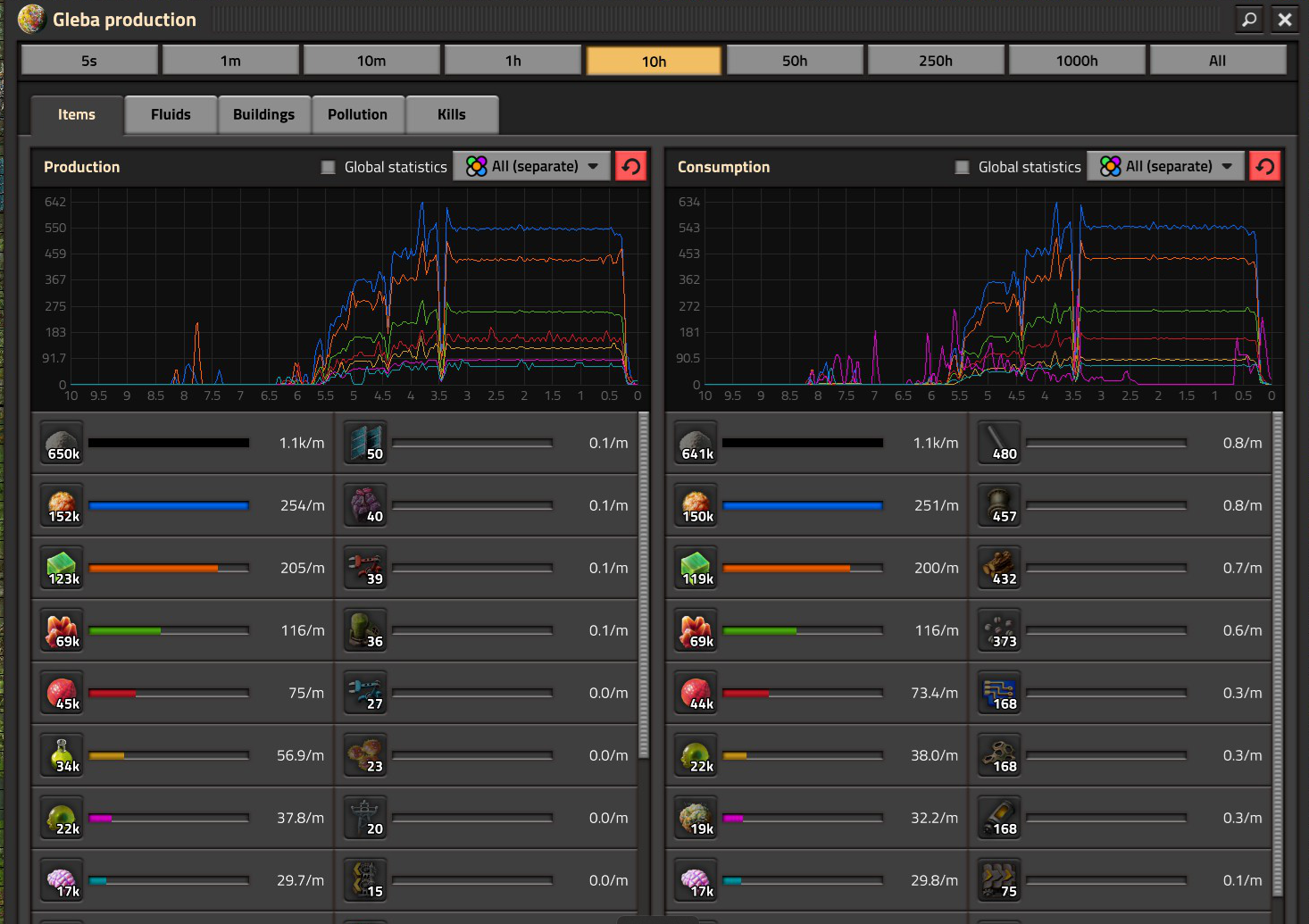Click the green 116/m production bar
1309x924 pixels.
click(169, 630)
